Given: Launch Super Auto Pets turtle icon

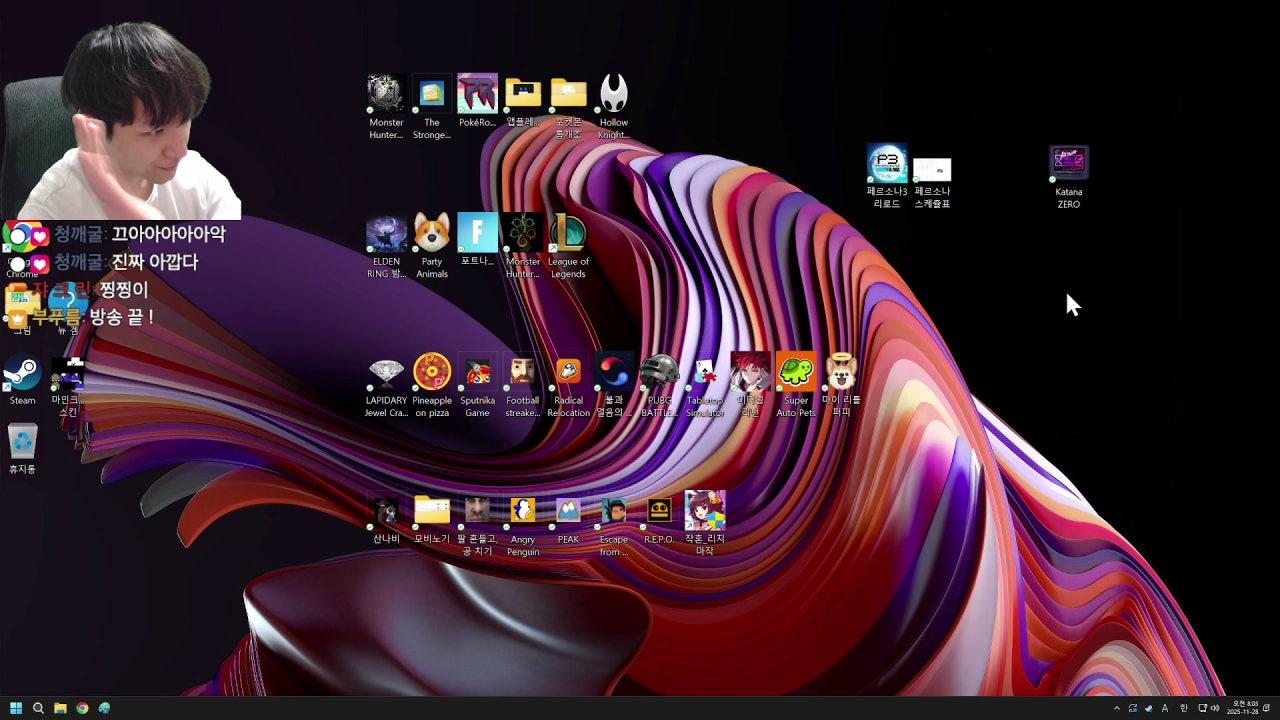Looking at the screenshot, I should coord(796,372).
